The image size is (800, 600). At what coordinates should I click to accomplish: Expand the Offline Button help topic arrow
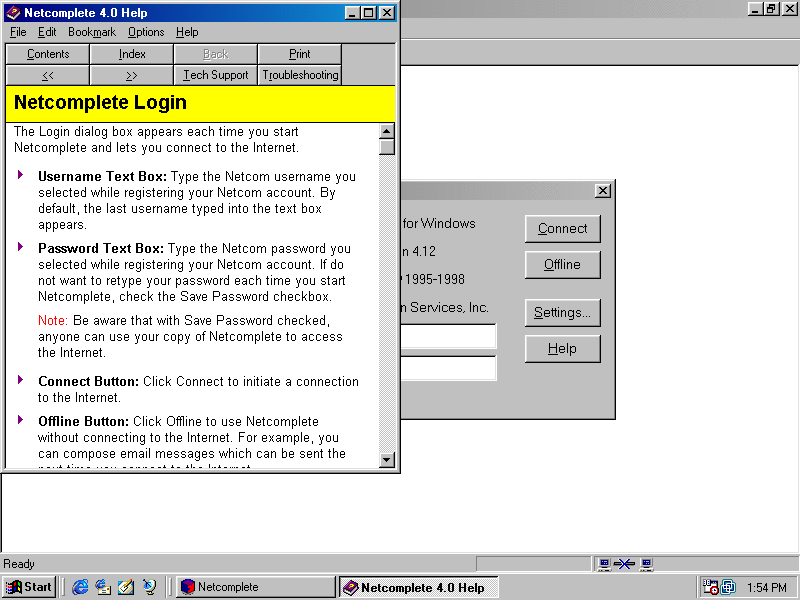[x=21, y=420]
